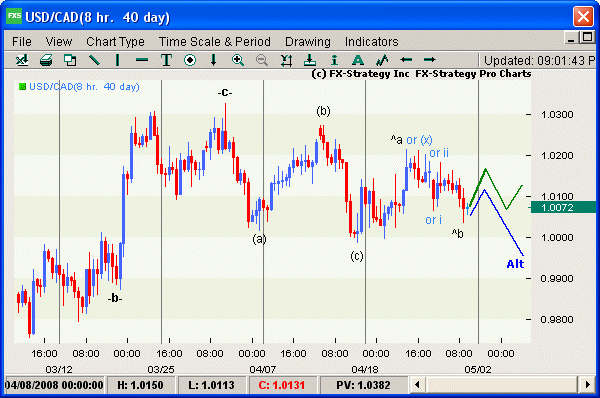This screenshot has height=398, width=600.
Task: Open the Drawing menu
Action: tap(308, 41)
